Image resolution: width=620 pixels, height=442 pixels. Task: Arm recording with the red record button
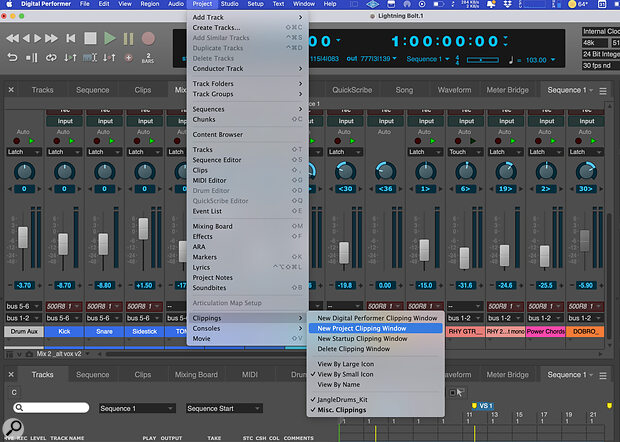148,38
